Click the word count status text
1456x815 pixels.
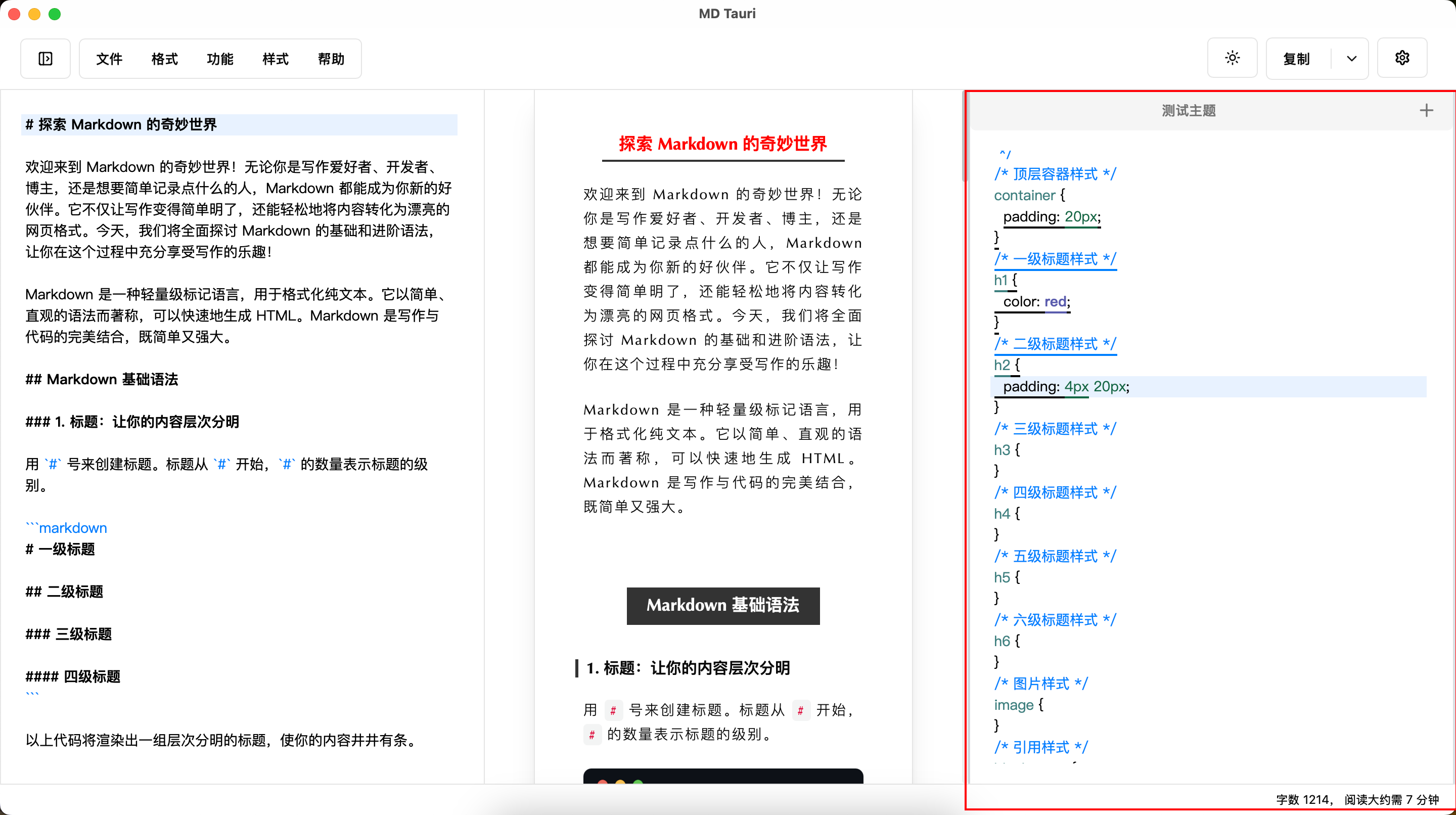[1356, 799]
